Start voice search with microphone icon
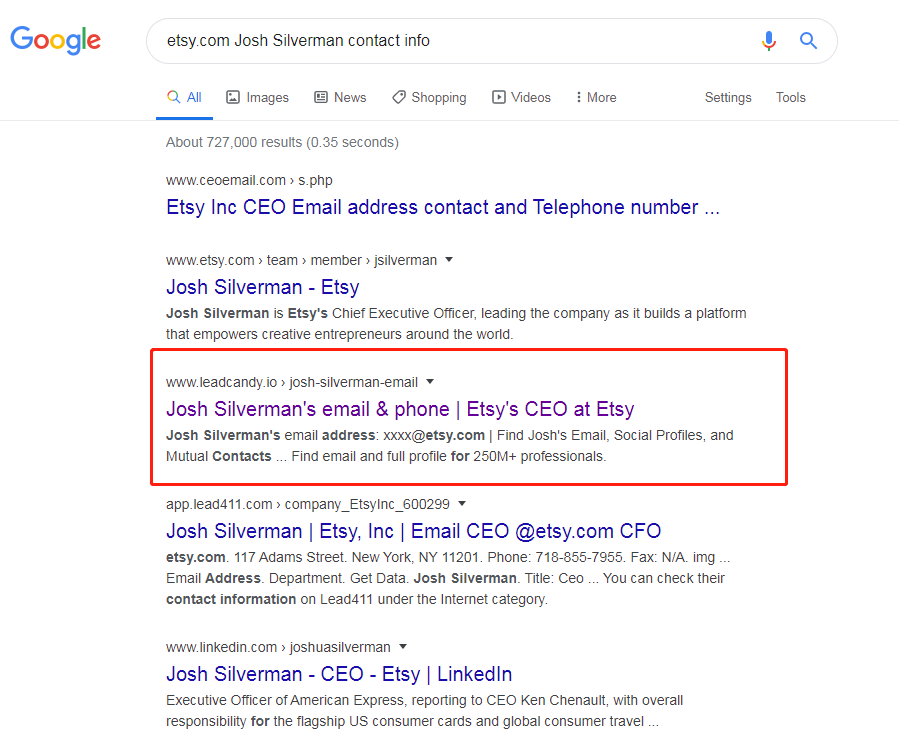 tap(769, 41)
